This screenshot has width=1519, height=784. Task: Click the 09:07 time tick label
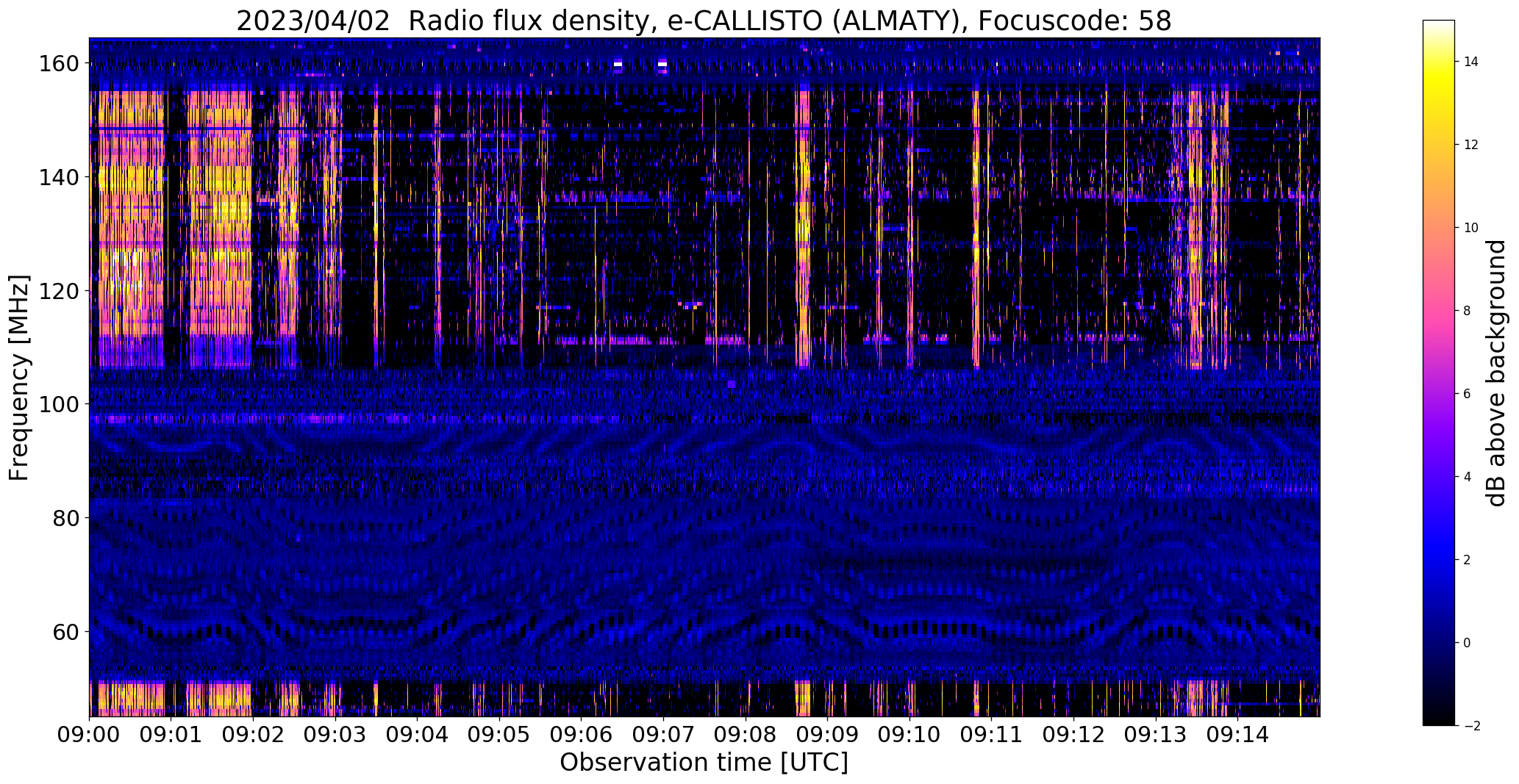(x=663, y=735)
